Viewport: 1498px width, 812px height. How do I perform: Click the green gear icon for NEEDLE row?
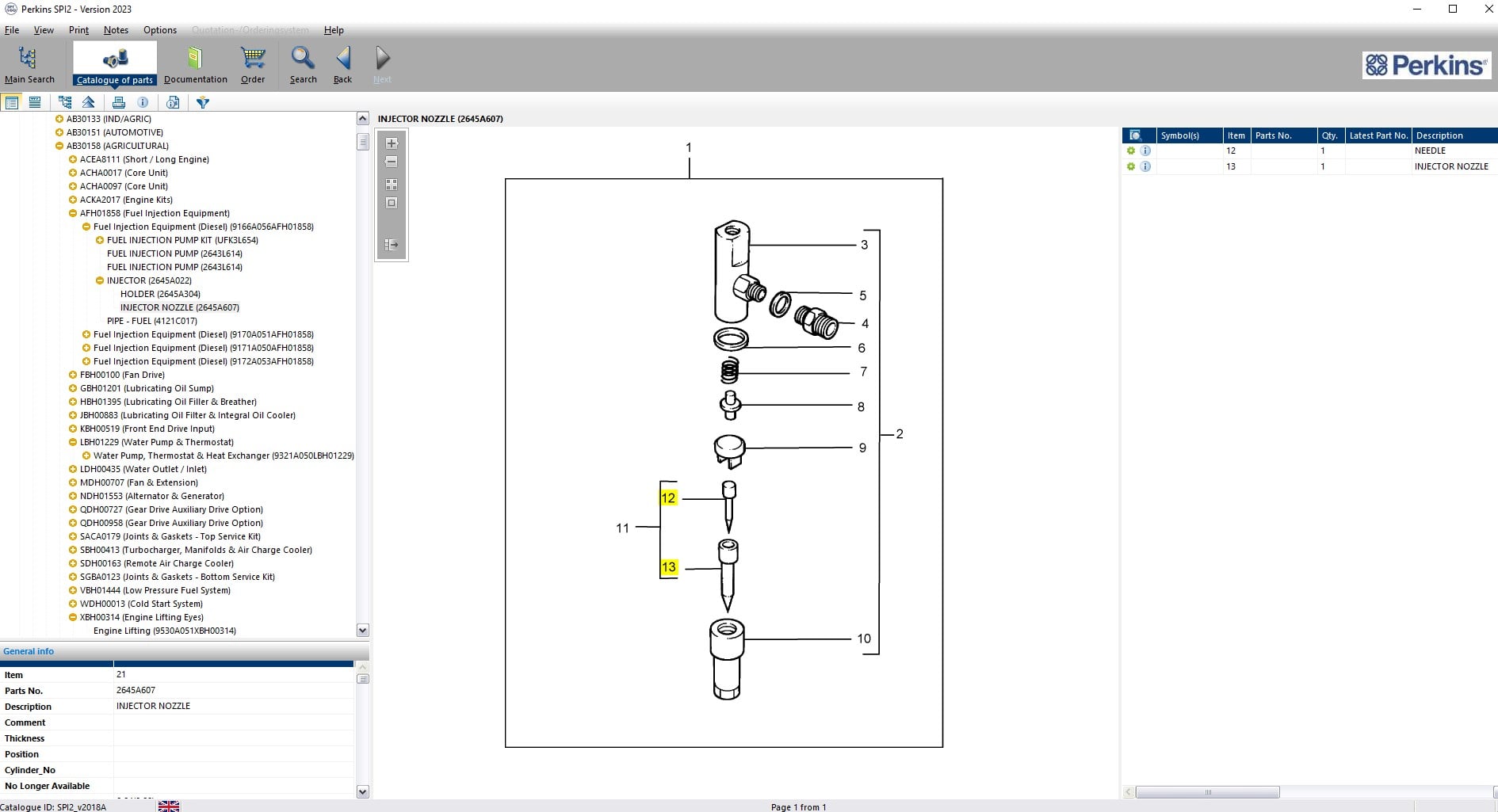[x=1131, y=151]
